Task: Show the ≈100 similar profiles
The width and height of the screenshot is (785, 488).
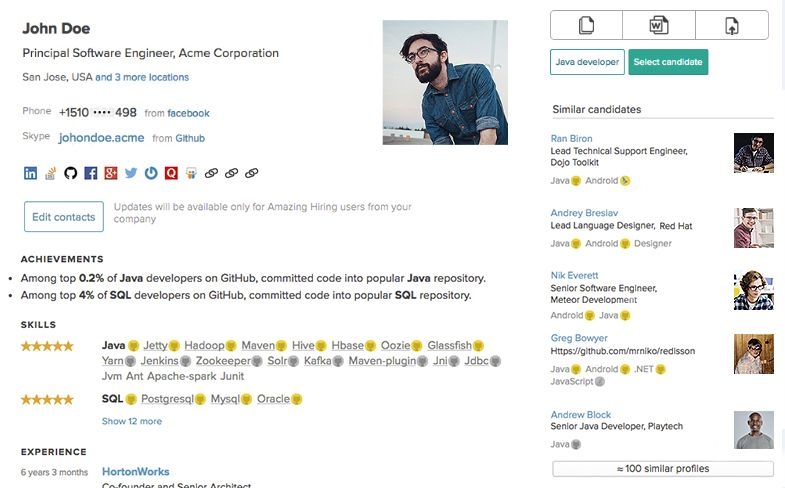Action: [x=663, y=469]
